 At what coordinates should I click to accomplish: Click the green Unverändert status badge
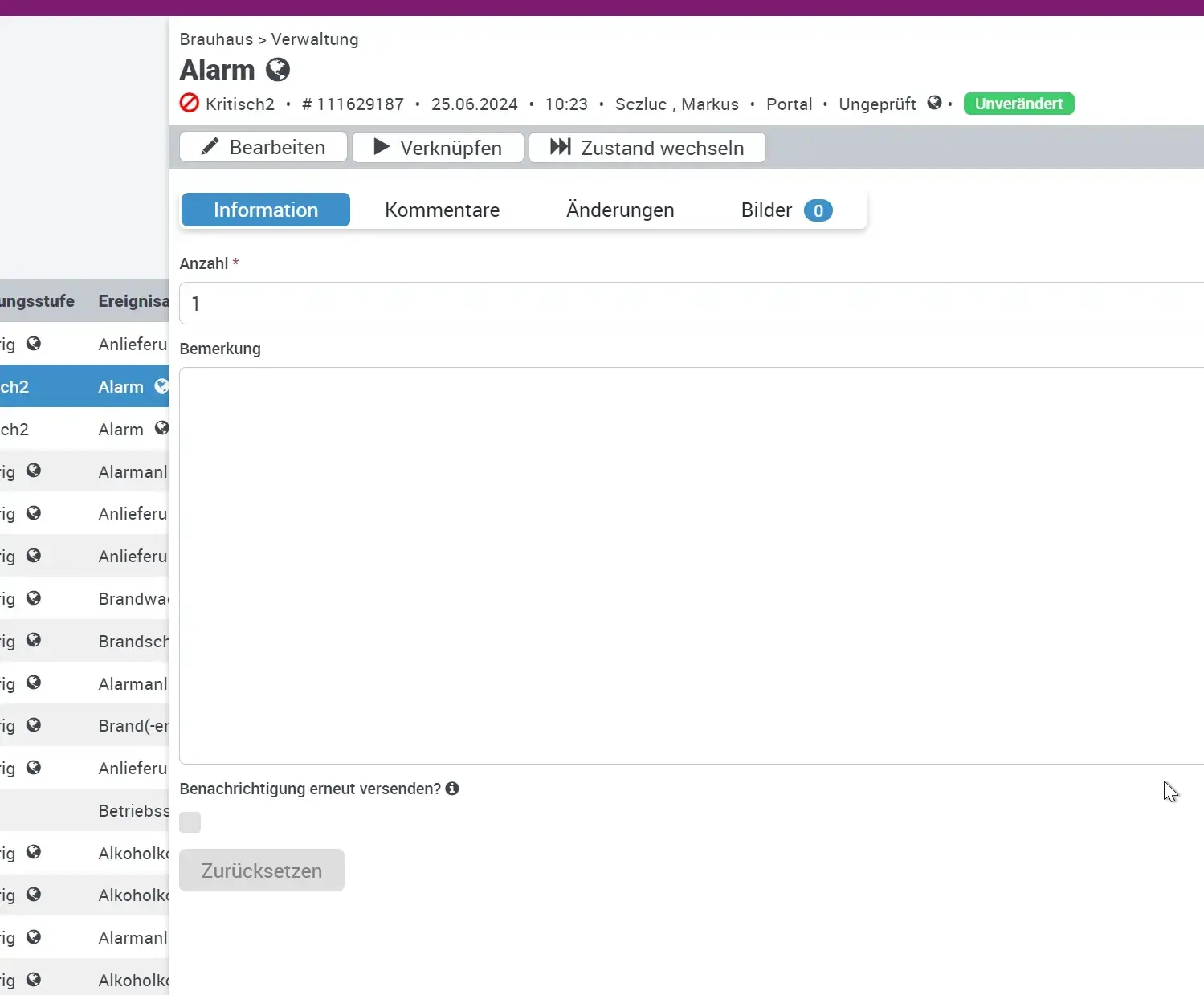(1018, 104)
